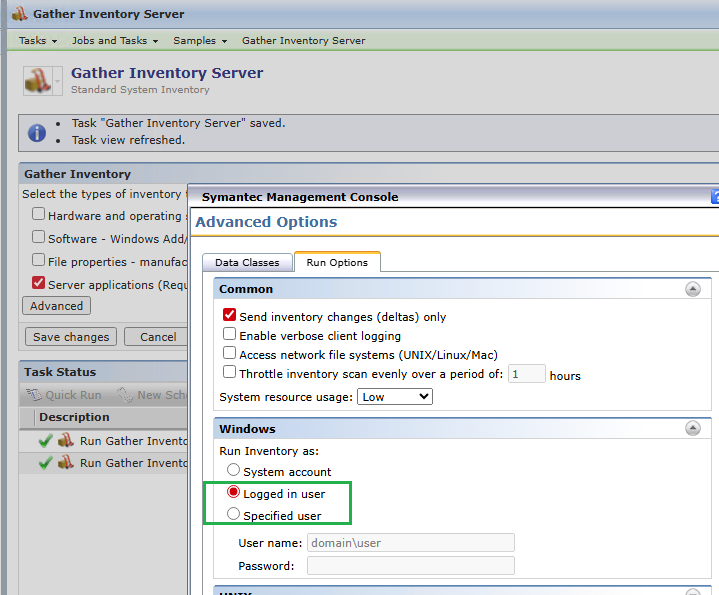Switch to the Data Classes tab

pos(247,263)
